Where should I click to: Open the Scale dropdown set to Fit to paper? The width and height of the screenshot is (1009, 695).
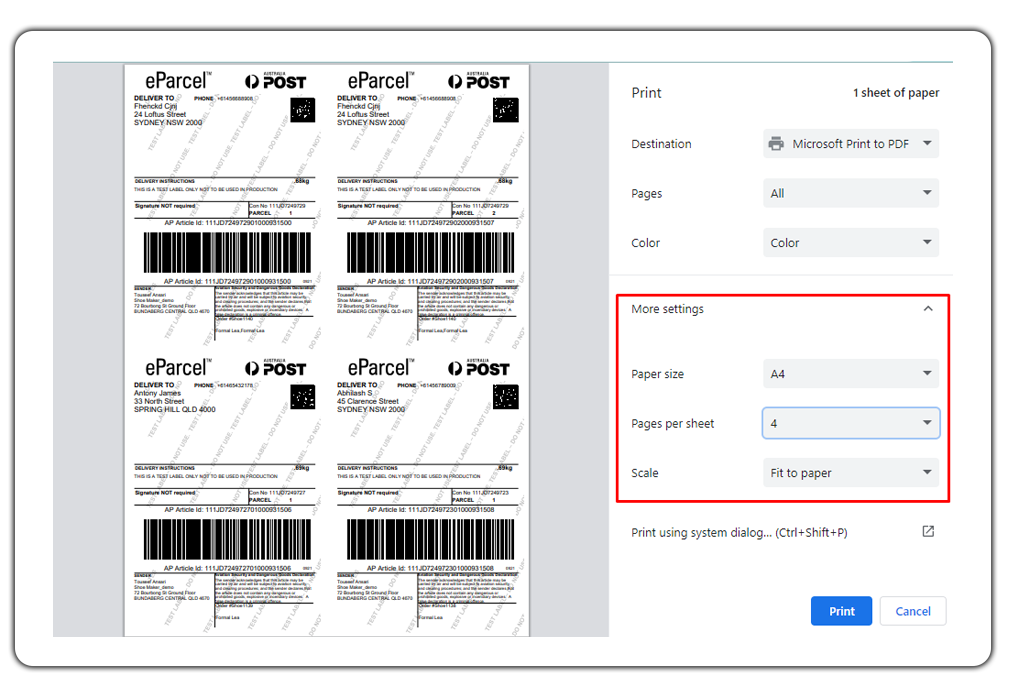click(851, 473)
